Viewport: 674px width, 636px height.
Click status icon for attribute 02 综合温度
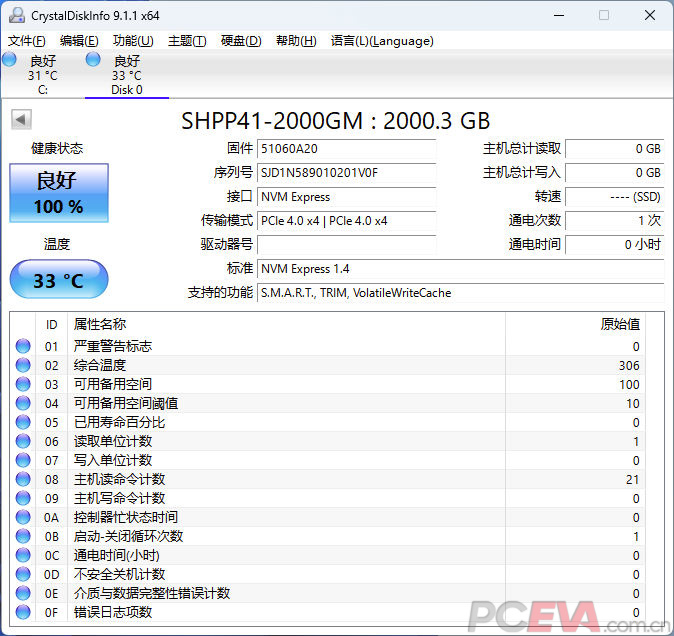[x=23, y=366]
